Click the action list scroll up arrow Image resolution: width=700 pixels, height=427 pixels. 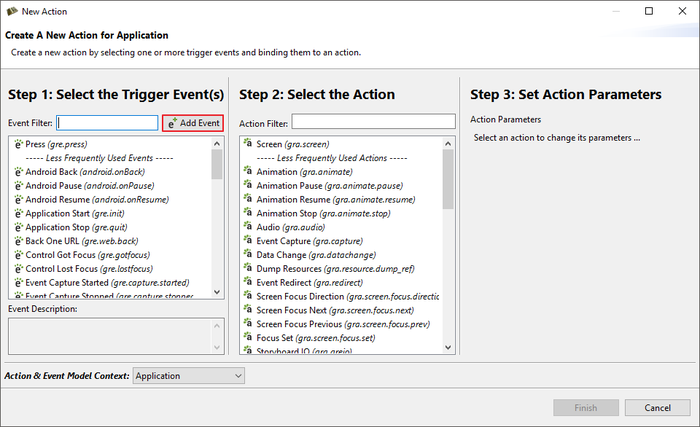click(x=448, y=144)
